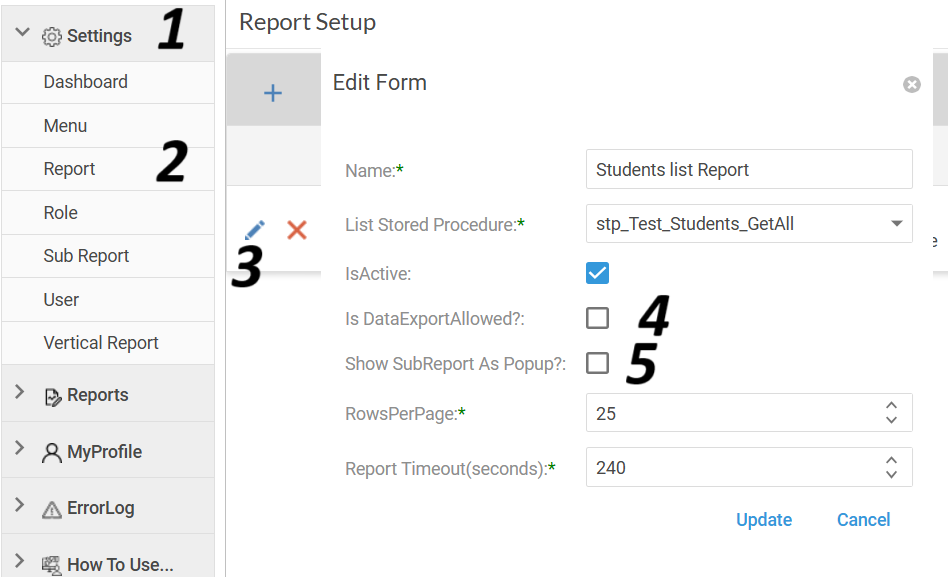Click the Reports document icon

(53, 397)
